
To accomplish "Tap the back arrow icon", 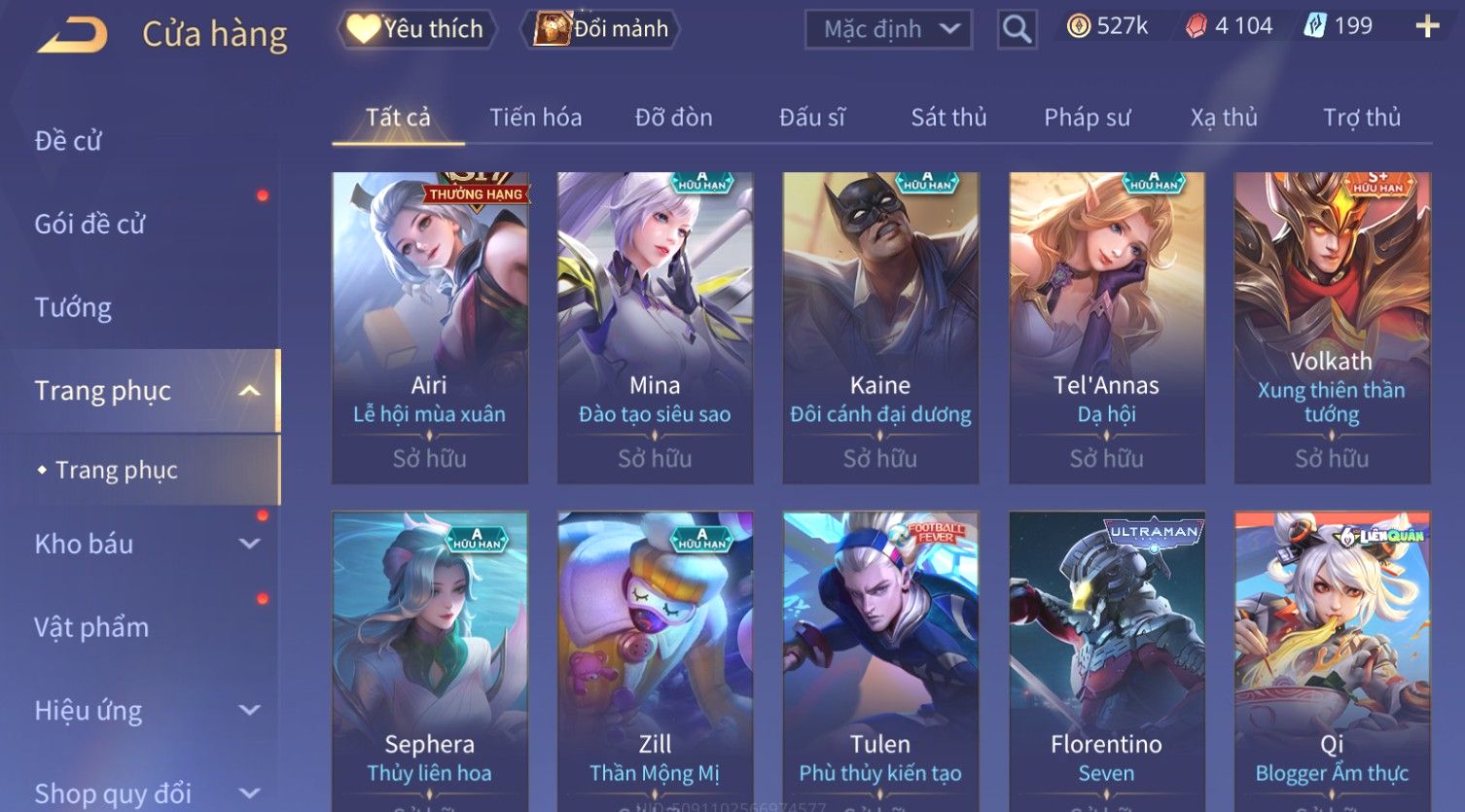I will coord(73,35).
